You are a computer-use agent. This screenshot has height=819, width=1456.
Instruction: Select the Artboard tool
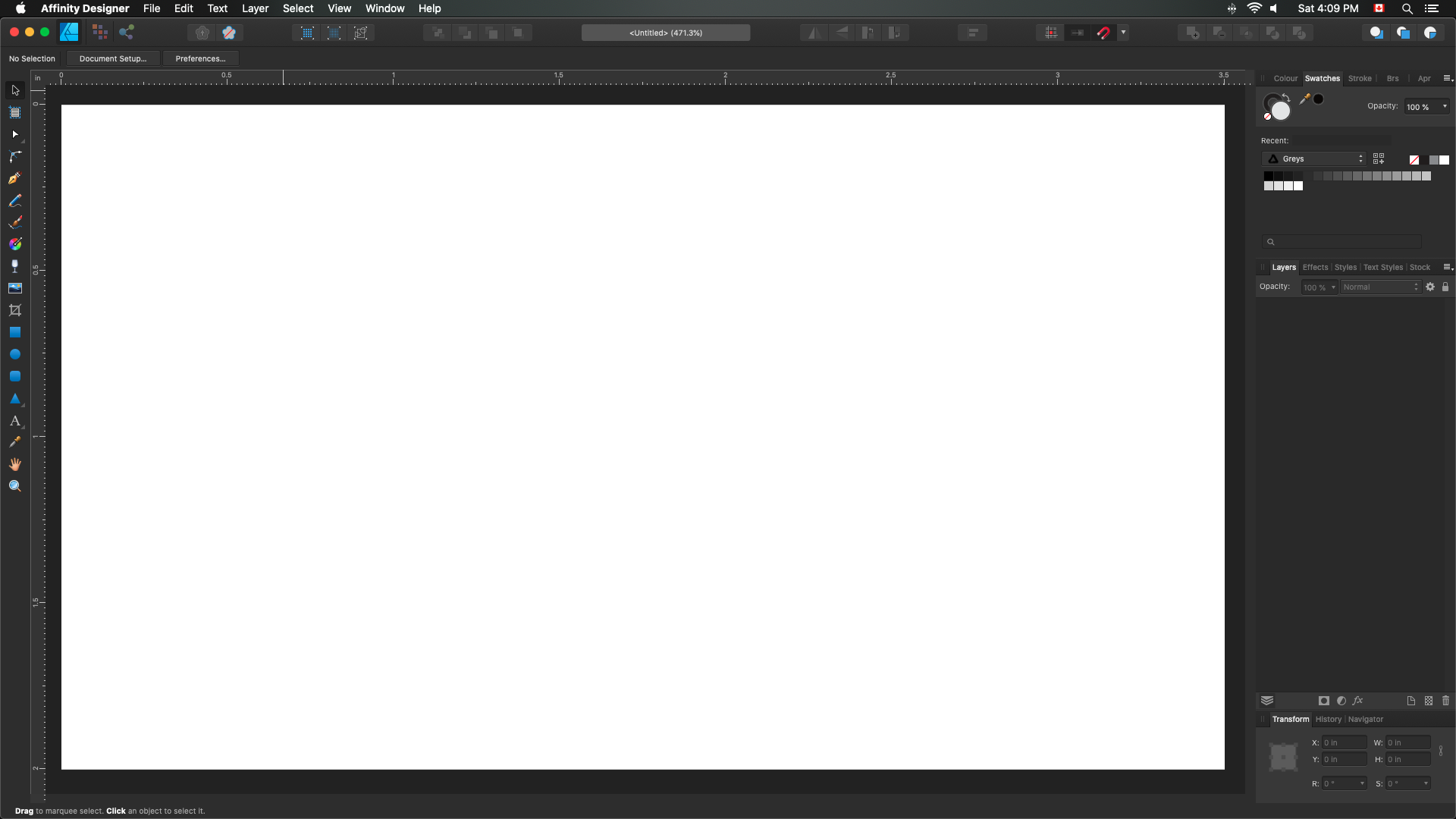click(x=15, y=112)
